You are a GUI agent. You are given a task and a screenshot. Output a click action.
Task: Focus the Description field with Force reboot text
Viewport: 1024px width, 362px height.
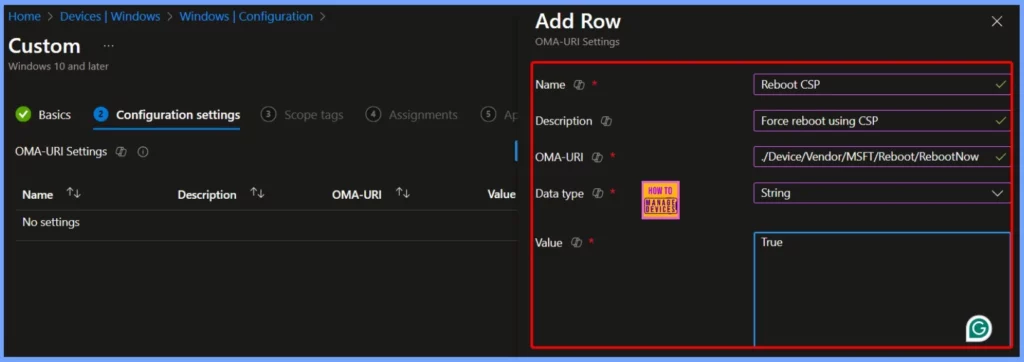tap(882, 121)
